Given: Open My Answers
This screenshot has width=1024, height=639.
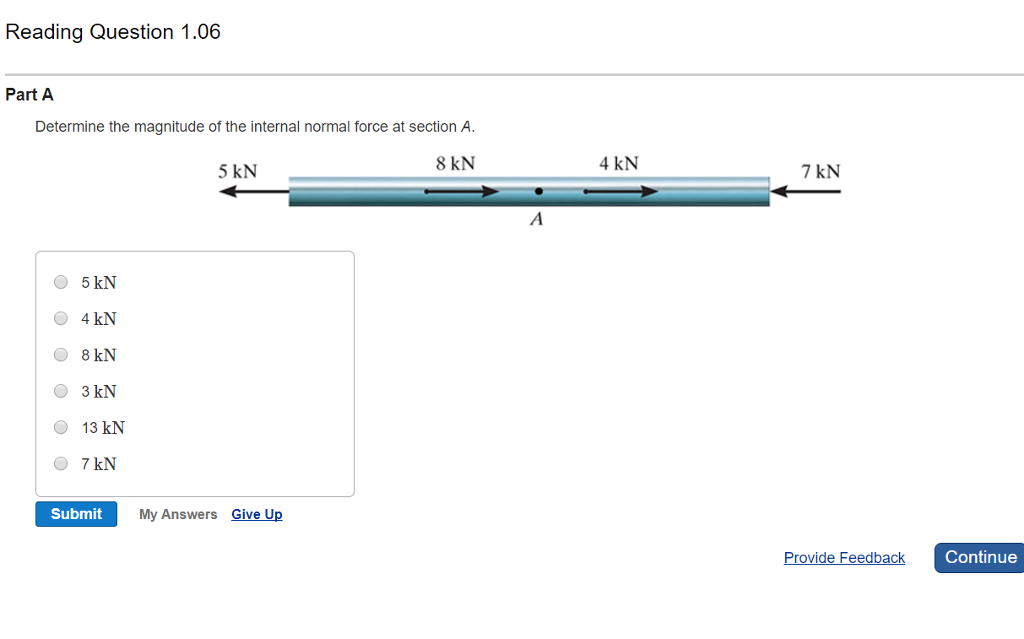Looking at the screenshot, I should click(178, 514).
